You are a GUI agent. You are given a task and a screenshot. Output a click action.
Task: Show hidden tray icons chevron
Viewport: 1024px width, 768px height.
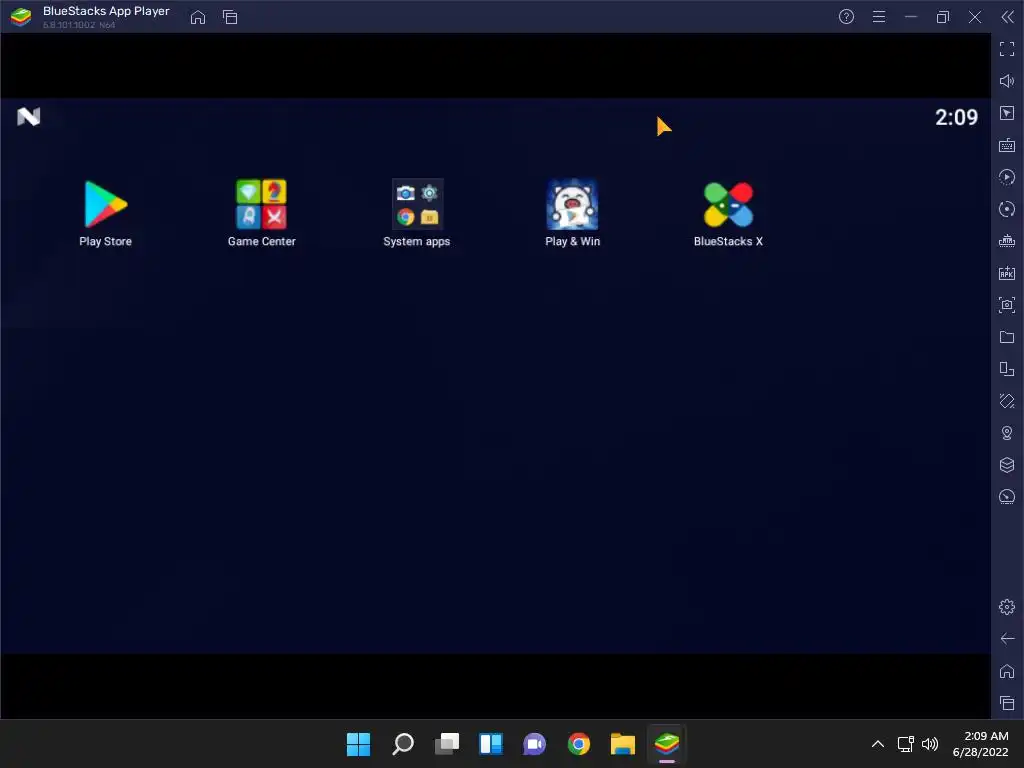point(878,744)
